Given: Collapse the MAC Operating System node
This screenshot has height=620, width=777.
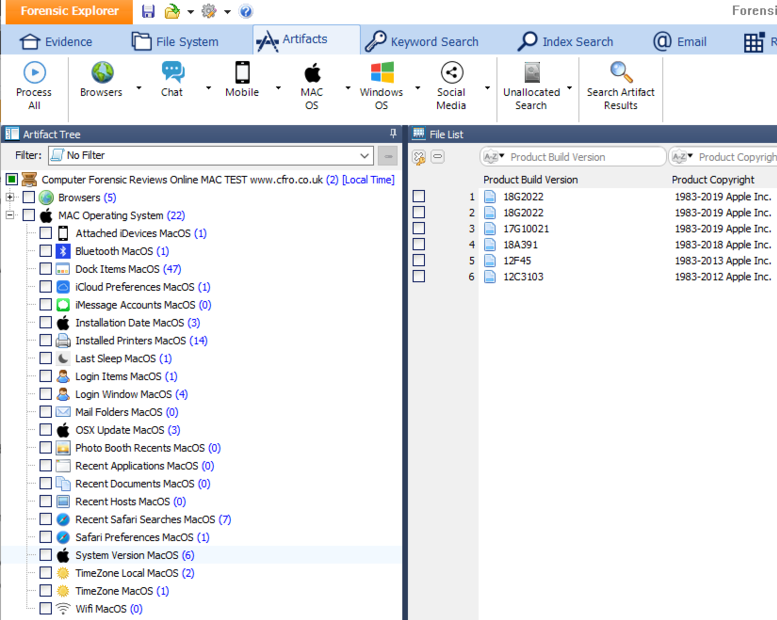Looking at the screenshot, I should pos(10,215).
